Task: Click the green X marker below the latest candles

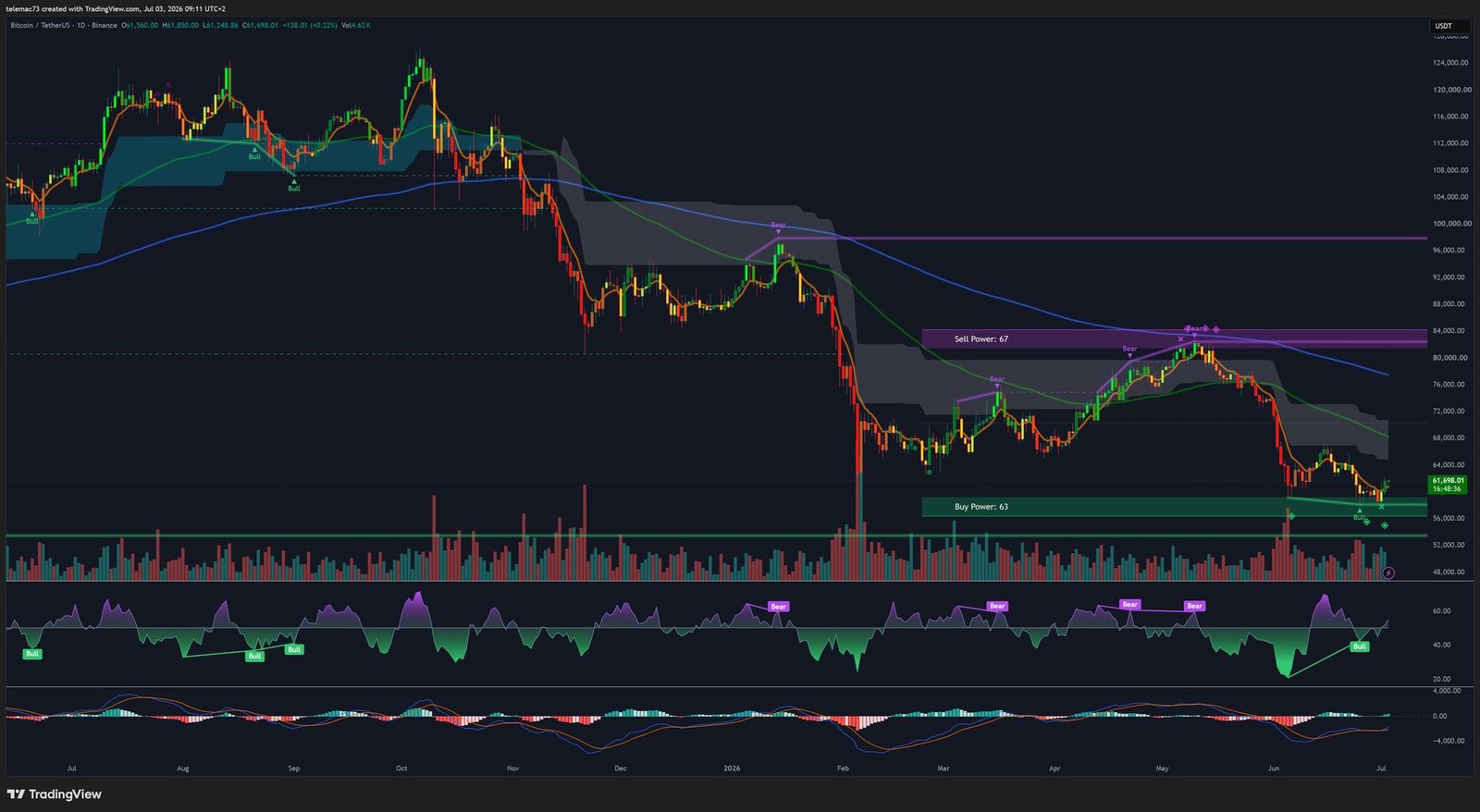Action: coord(1381,507)
